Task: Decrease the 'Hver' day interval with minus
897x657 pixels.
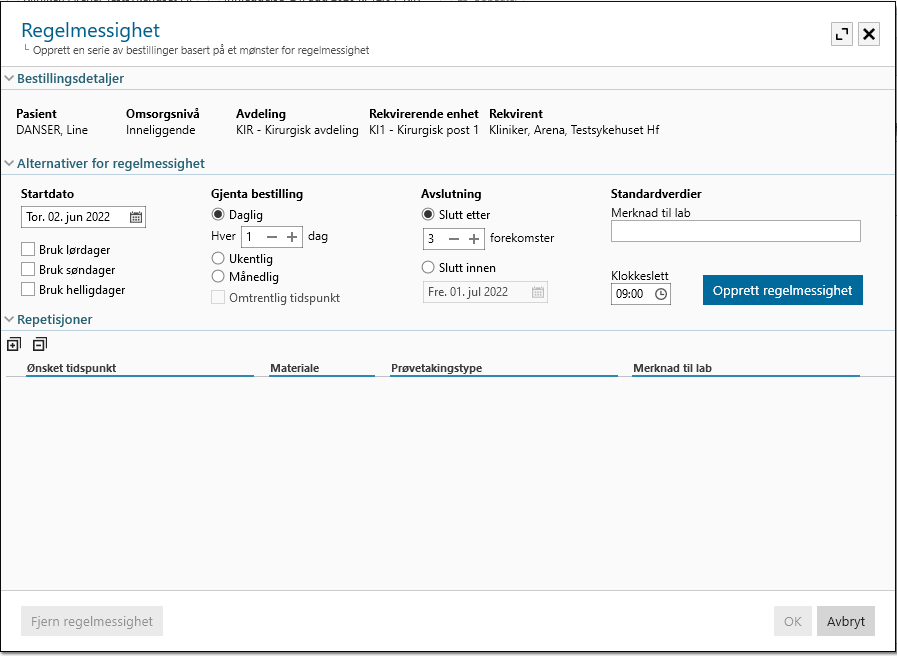Action: coord(271,237)
